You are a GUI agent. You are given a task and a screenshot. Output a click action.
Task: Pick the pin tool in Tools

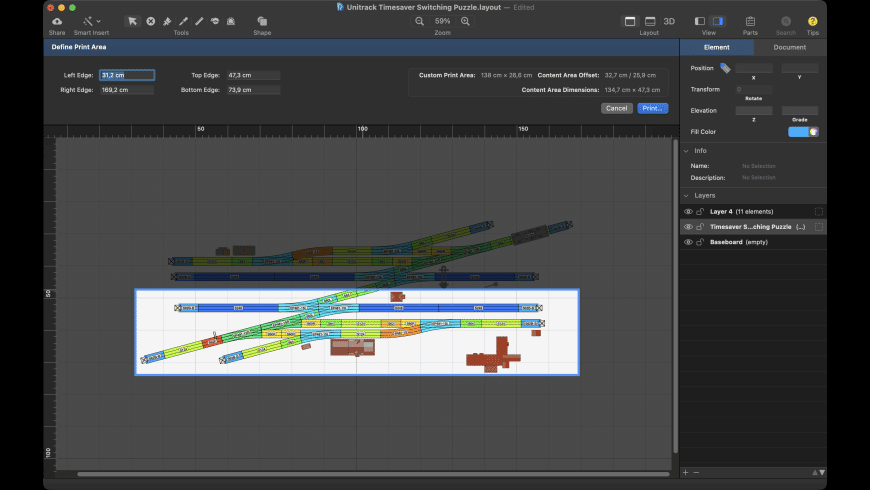[167, 21]
